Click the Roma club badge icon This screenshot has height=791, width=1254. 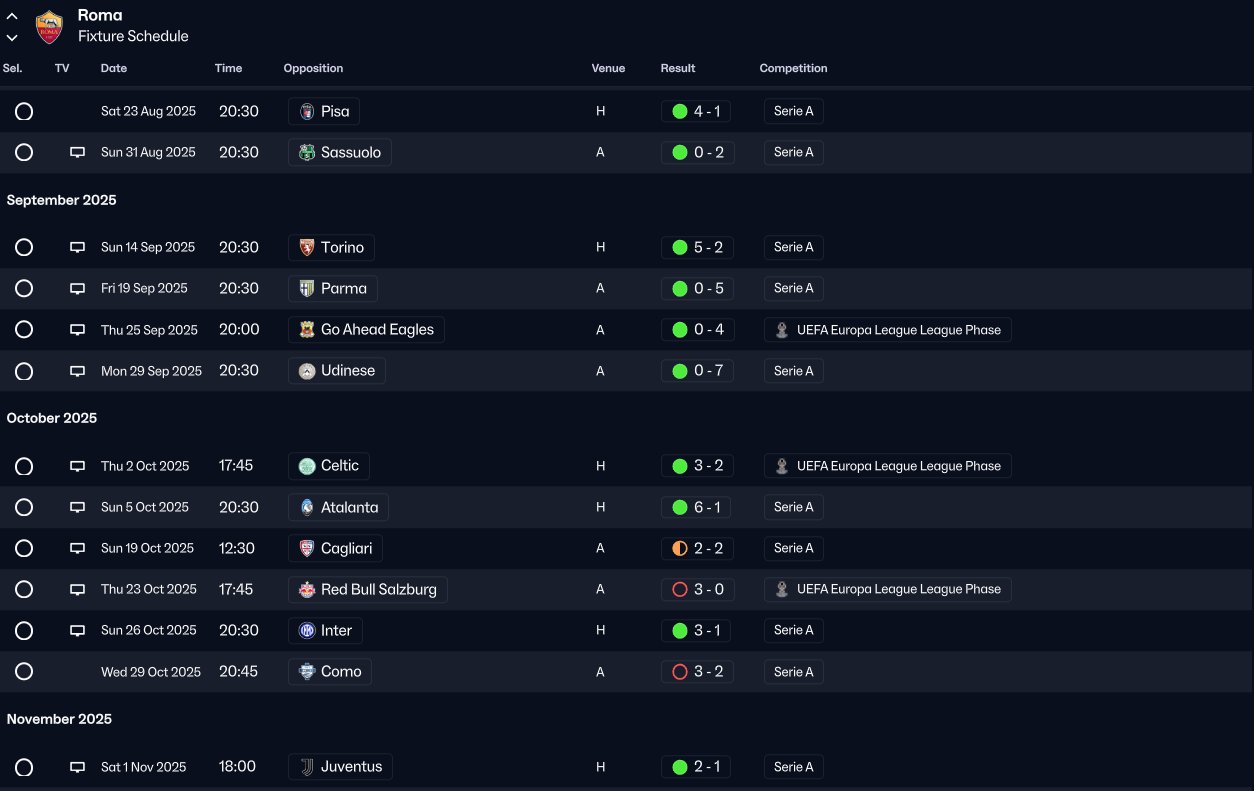point(49,27)
